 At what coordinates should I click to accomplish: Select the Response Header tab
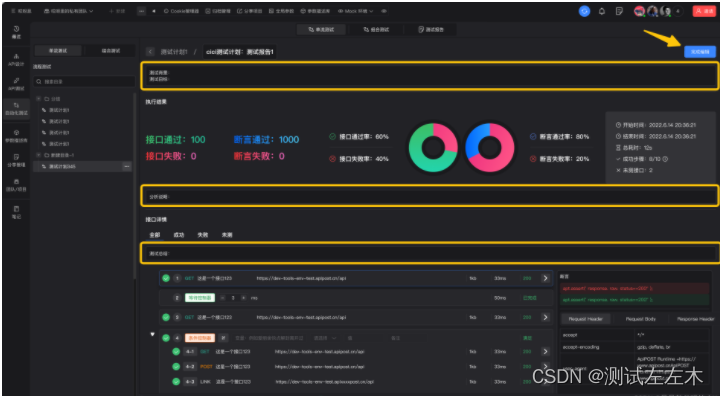tap(695, 319)
